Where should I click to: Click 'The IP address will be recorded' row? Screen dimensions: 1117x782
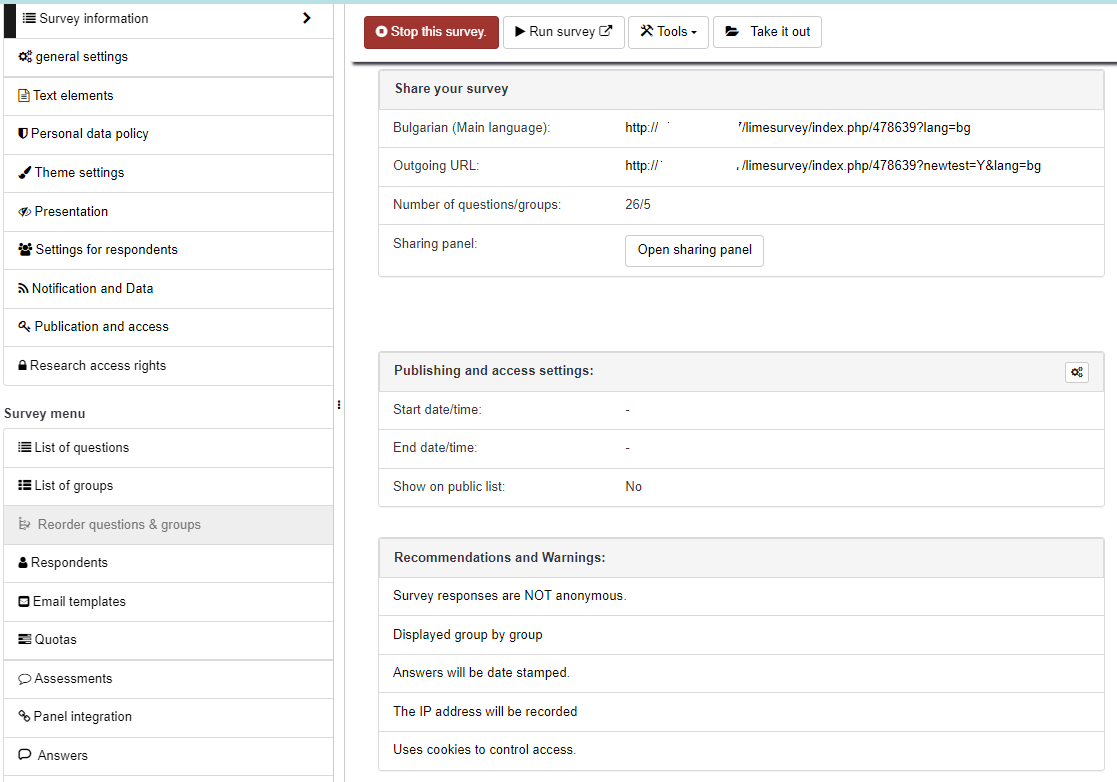tap(741, 711)
